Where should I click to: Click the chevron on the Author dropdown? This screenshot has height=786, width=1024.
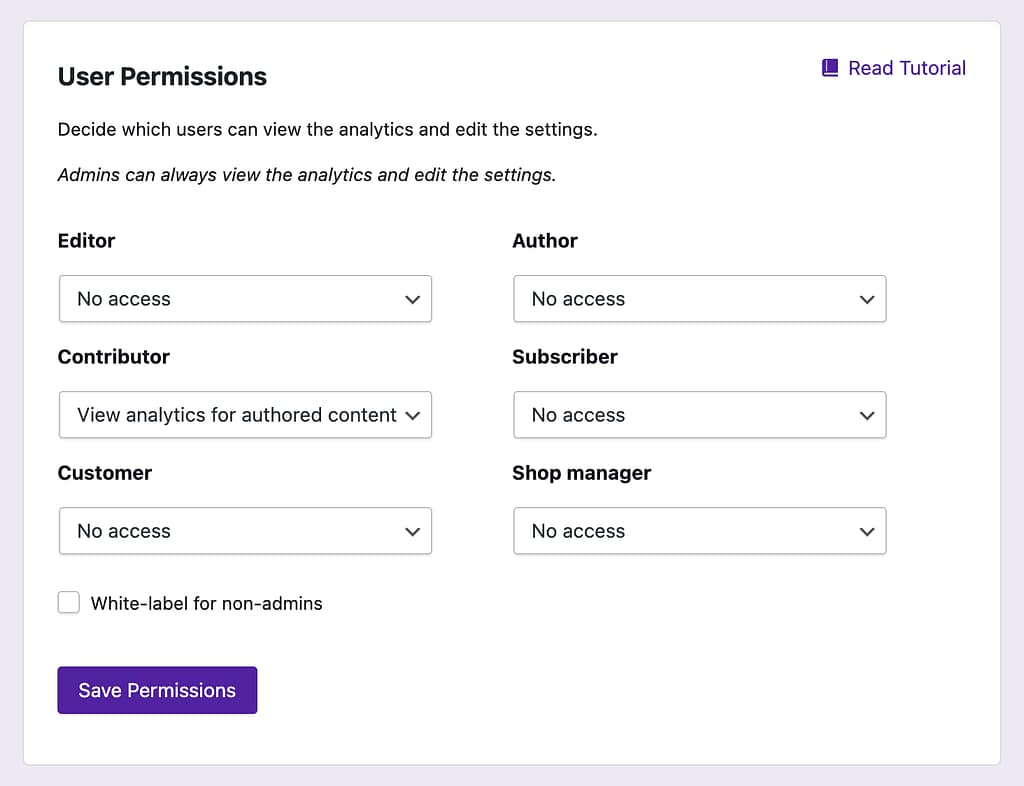pos(866,298)
